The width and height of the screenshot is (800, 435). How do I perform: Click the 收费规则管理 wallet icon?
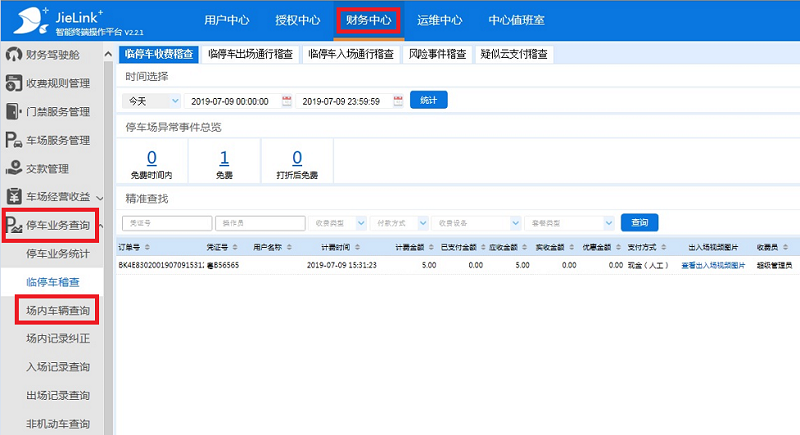click(14, 83)
